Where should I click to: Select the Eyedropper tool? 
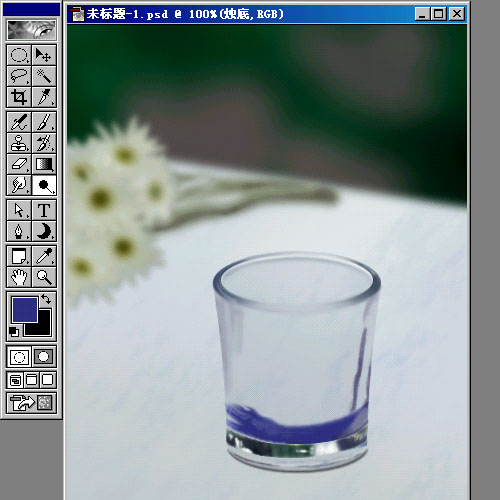(44, 256)
